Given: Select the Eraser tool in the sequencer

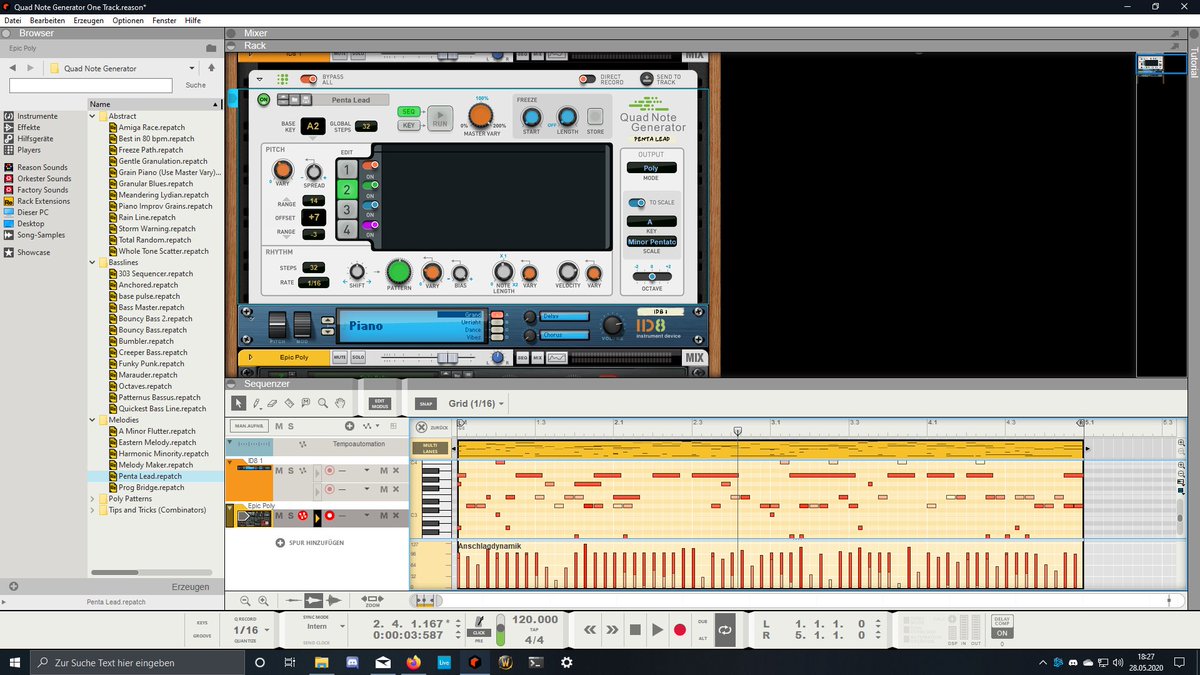Looking at the screenshot, I should (x=272, y=403).
